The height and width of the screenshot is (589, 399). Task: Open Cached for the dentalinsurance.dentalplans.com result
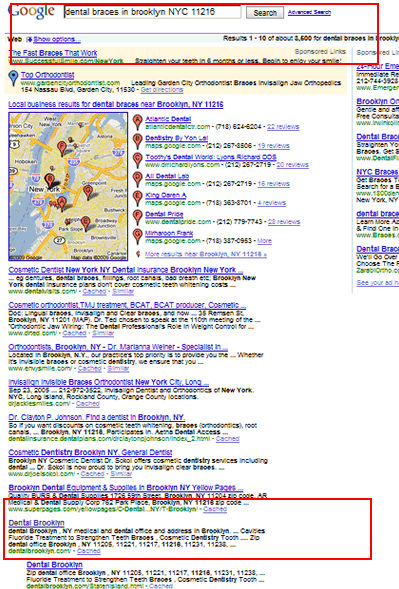(227, 439)
